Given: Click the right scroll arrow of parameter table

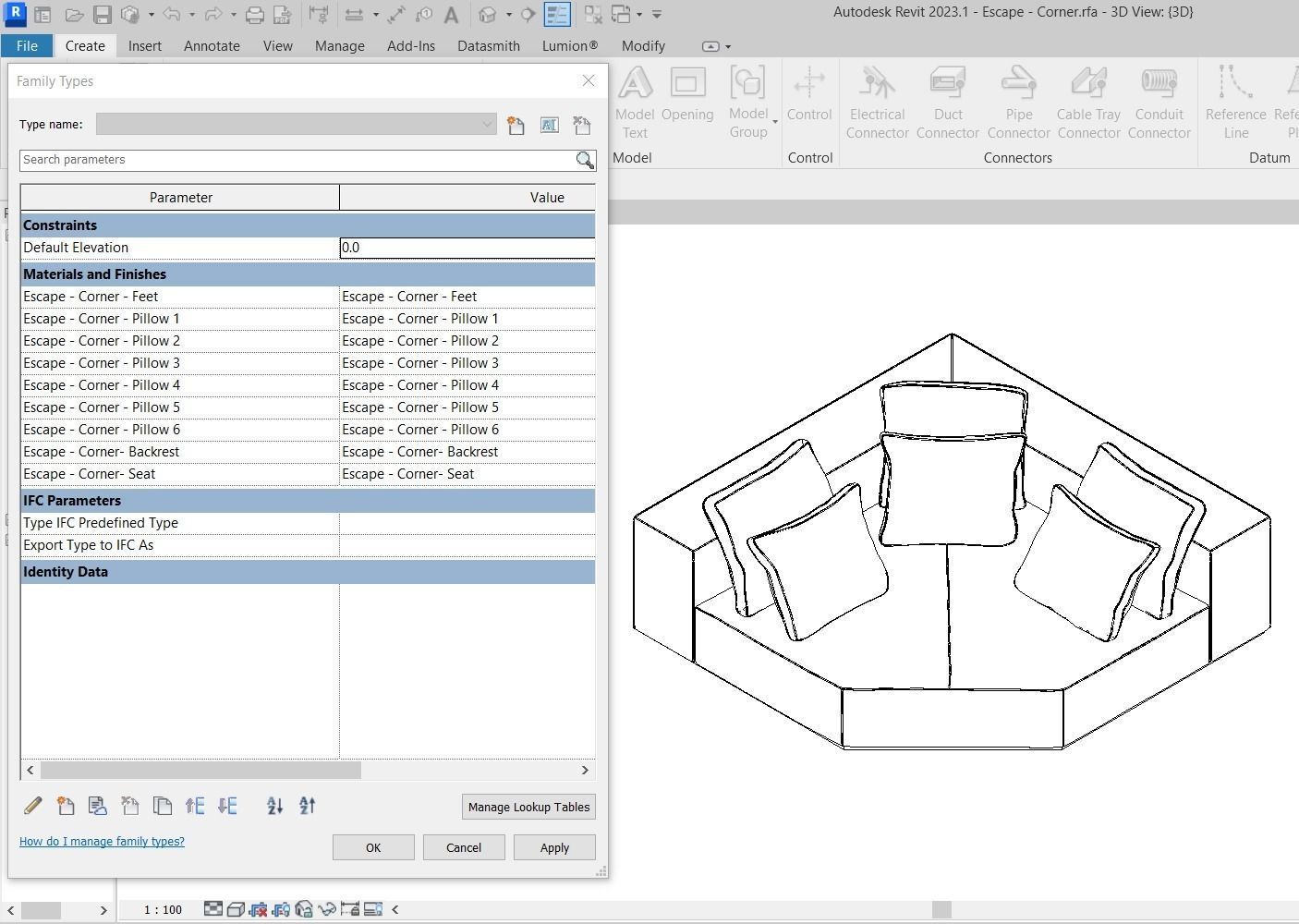Looking at the screenshot, I should [x=585, y=770].
